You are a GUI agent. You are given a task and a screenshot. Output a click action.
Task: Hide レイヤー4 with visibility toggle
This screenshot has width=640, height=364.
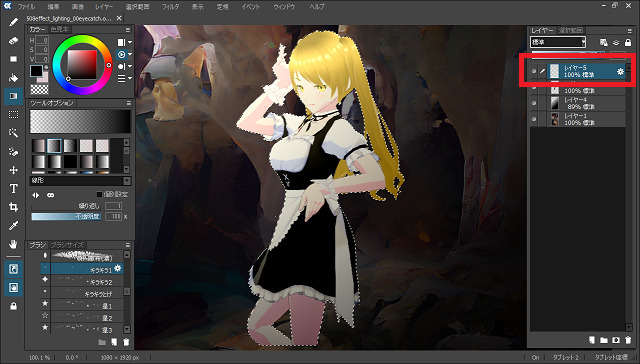(534, 103)
